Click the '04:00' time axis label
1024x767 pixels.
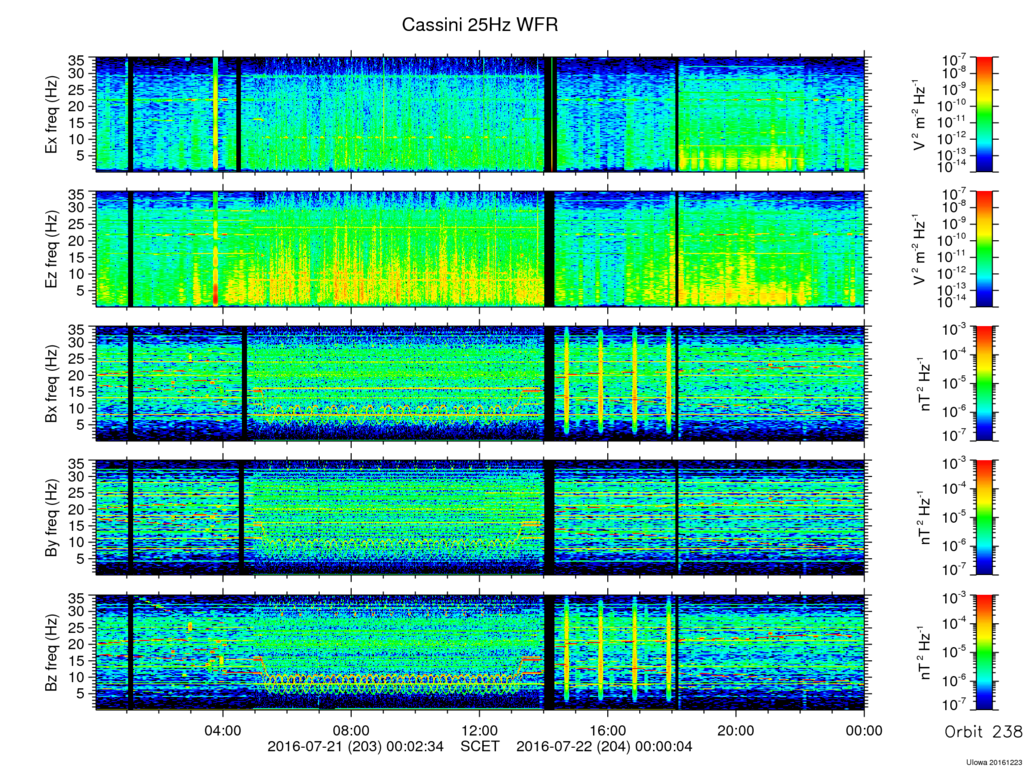[223, 730]
